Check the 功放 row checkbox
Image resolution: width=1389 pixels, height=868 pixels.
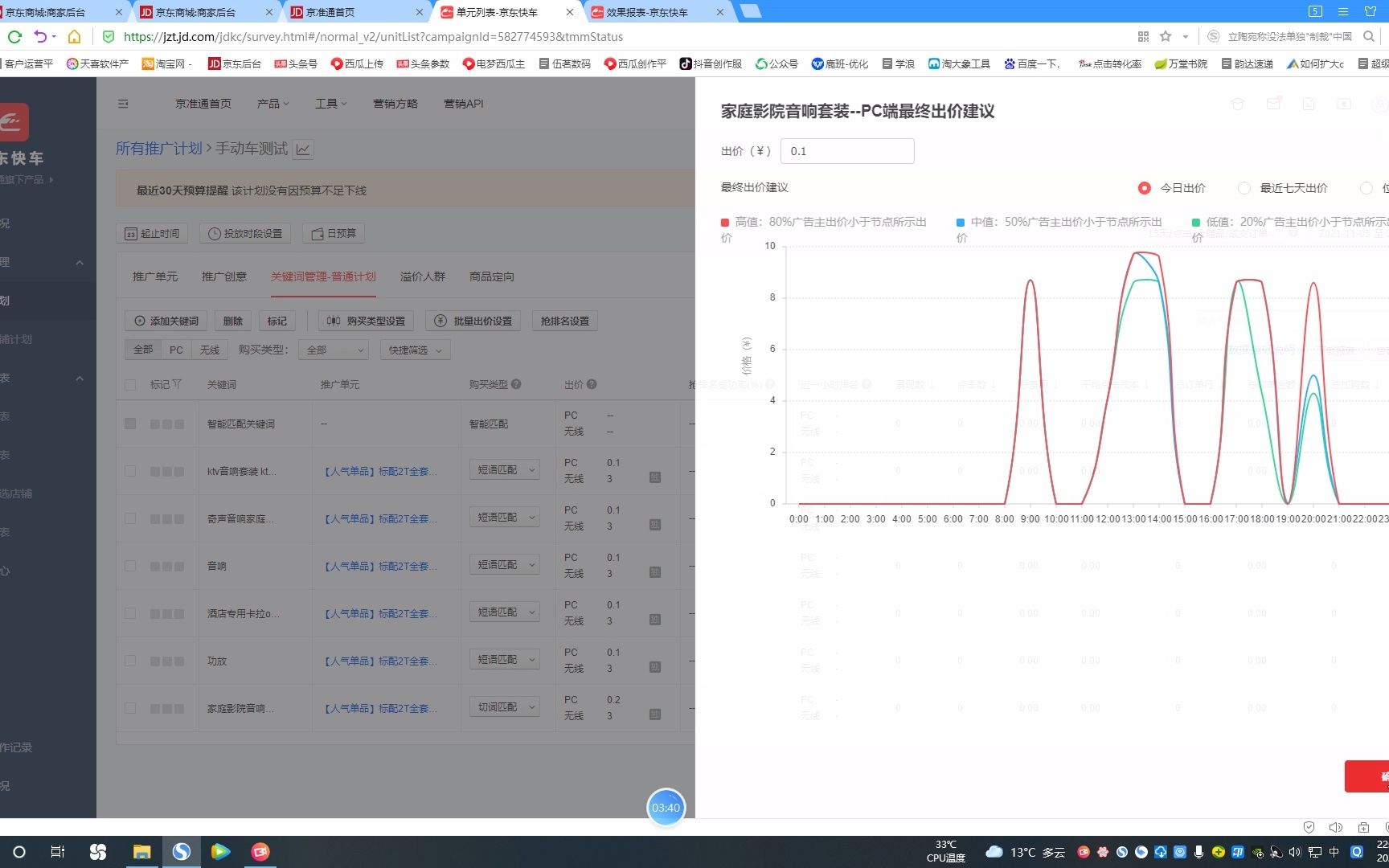click(x=130, y=660)
